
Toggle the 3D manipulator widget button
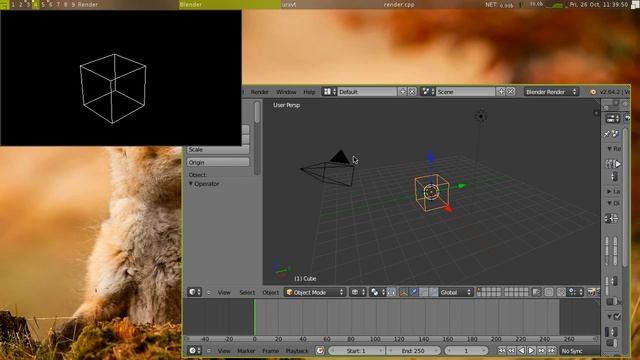point(403,292)
